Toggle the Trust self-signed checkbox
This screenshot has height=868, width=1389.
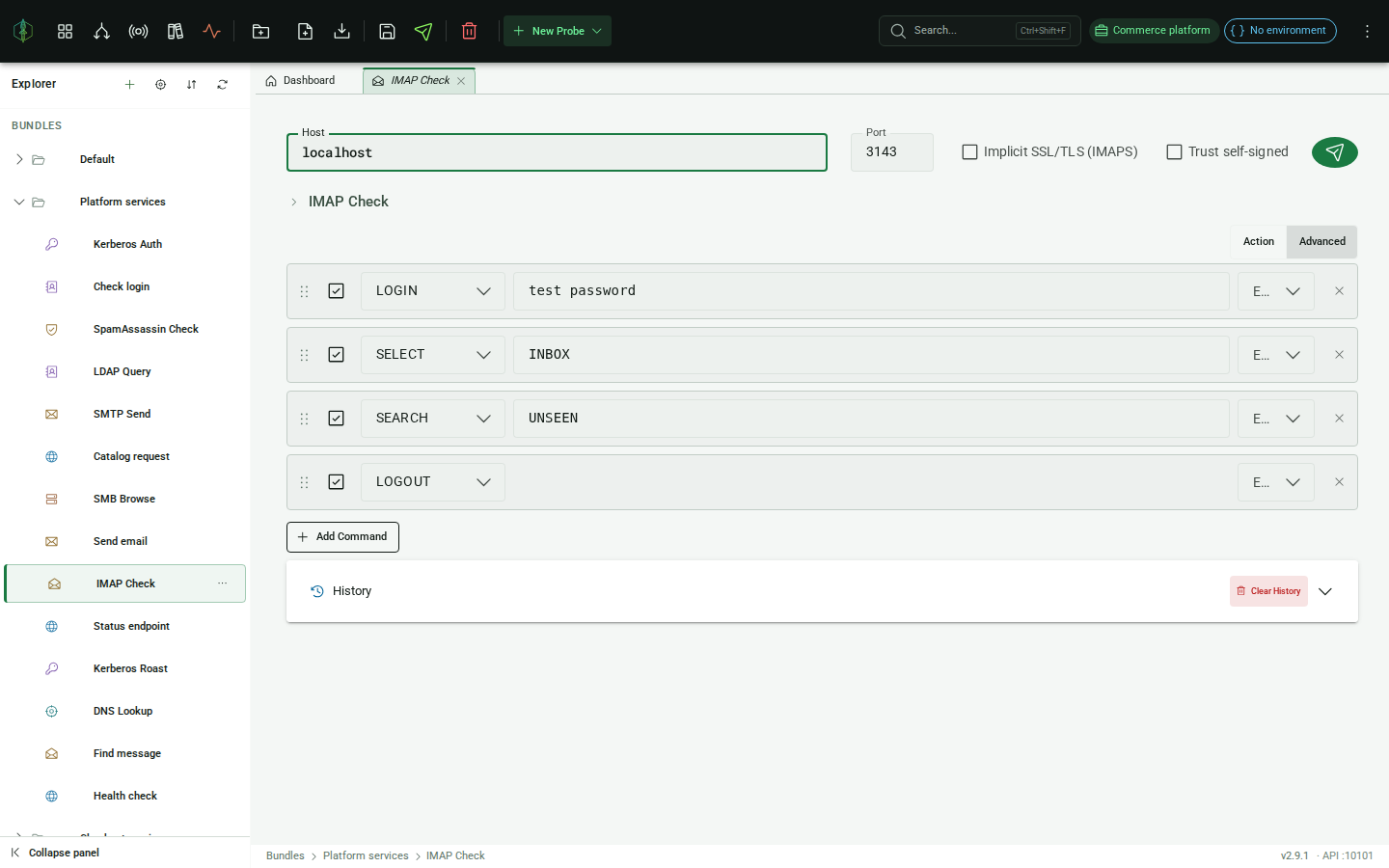coord(1175,152)
